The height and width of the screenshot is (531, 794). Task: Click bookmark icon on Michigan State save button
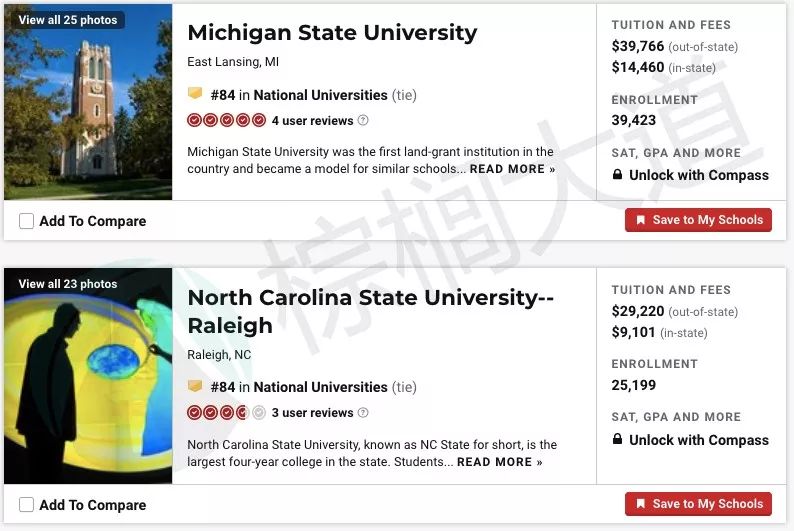pyautogui.click(x=641, y=220)
